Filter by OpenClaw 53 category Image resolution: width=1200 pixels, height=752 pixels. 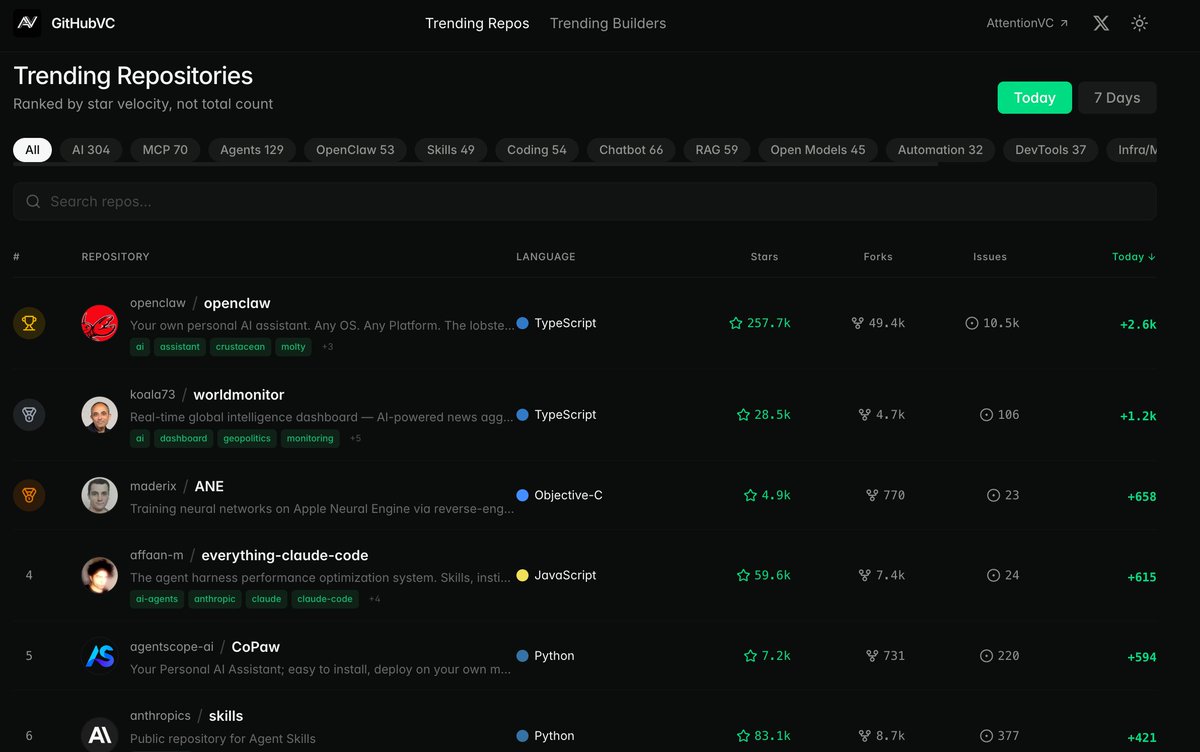(355, 150)
